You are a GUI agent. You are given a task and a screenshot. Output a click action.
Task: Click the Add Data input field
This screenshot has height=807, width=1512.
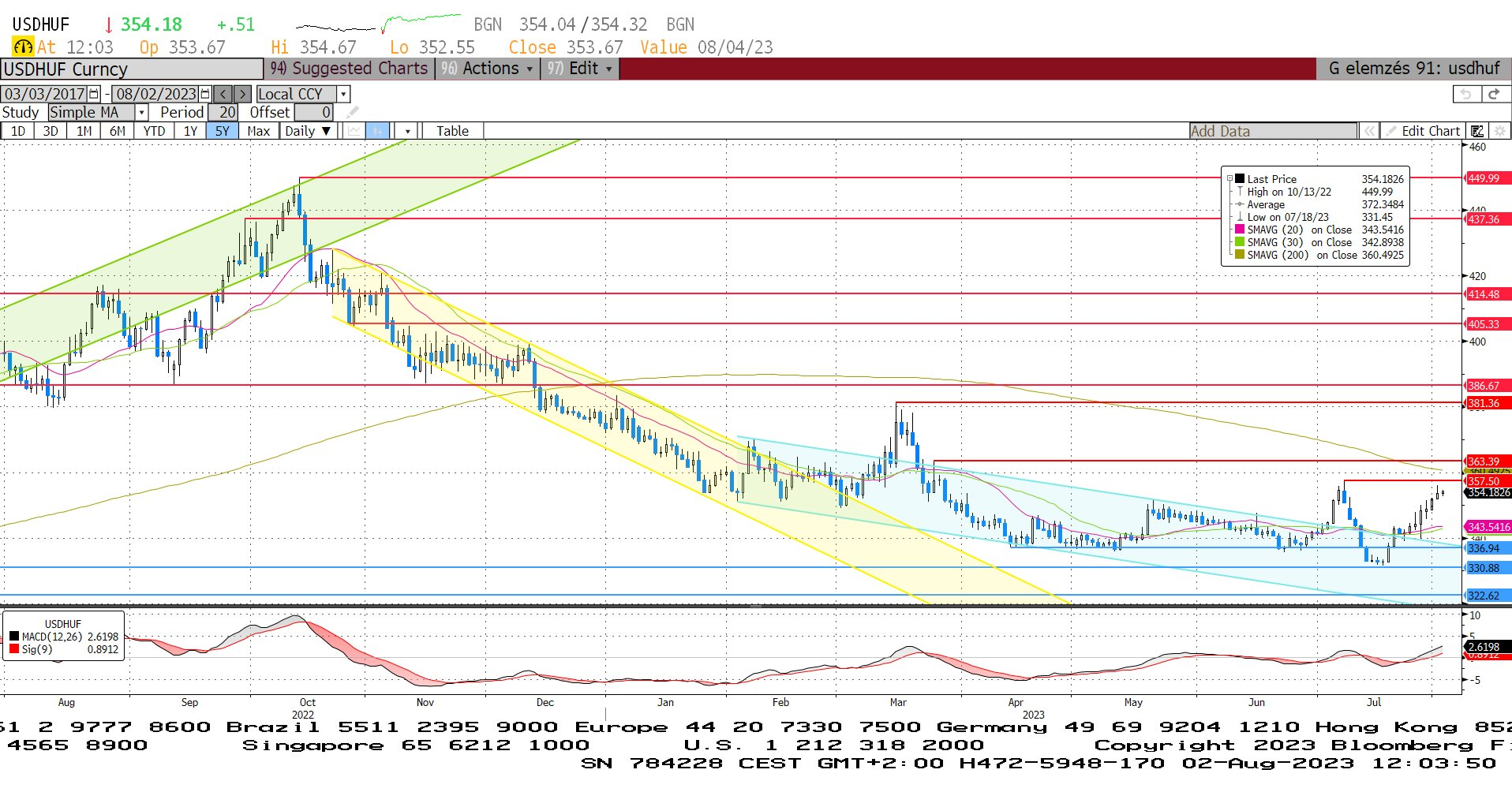tap(1273, 131)
